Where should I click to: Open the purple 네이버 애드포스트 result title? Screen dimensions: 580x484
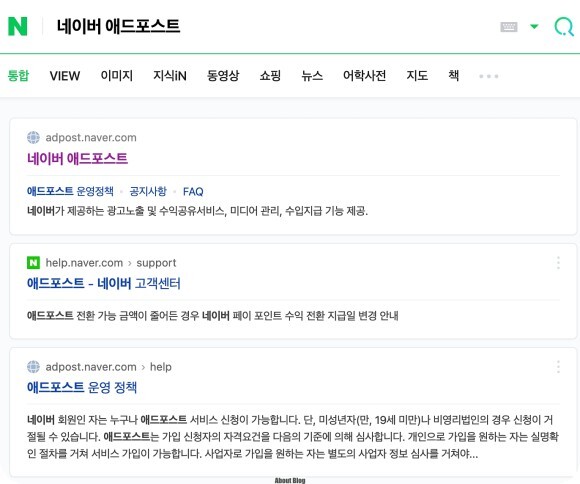click(x=77, y=158)
